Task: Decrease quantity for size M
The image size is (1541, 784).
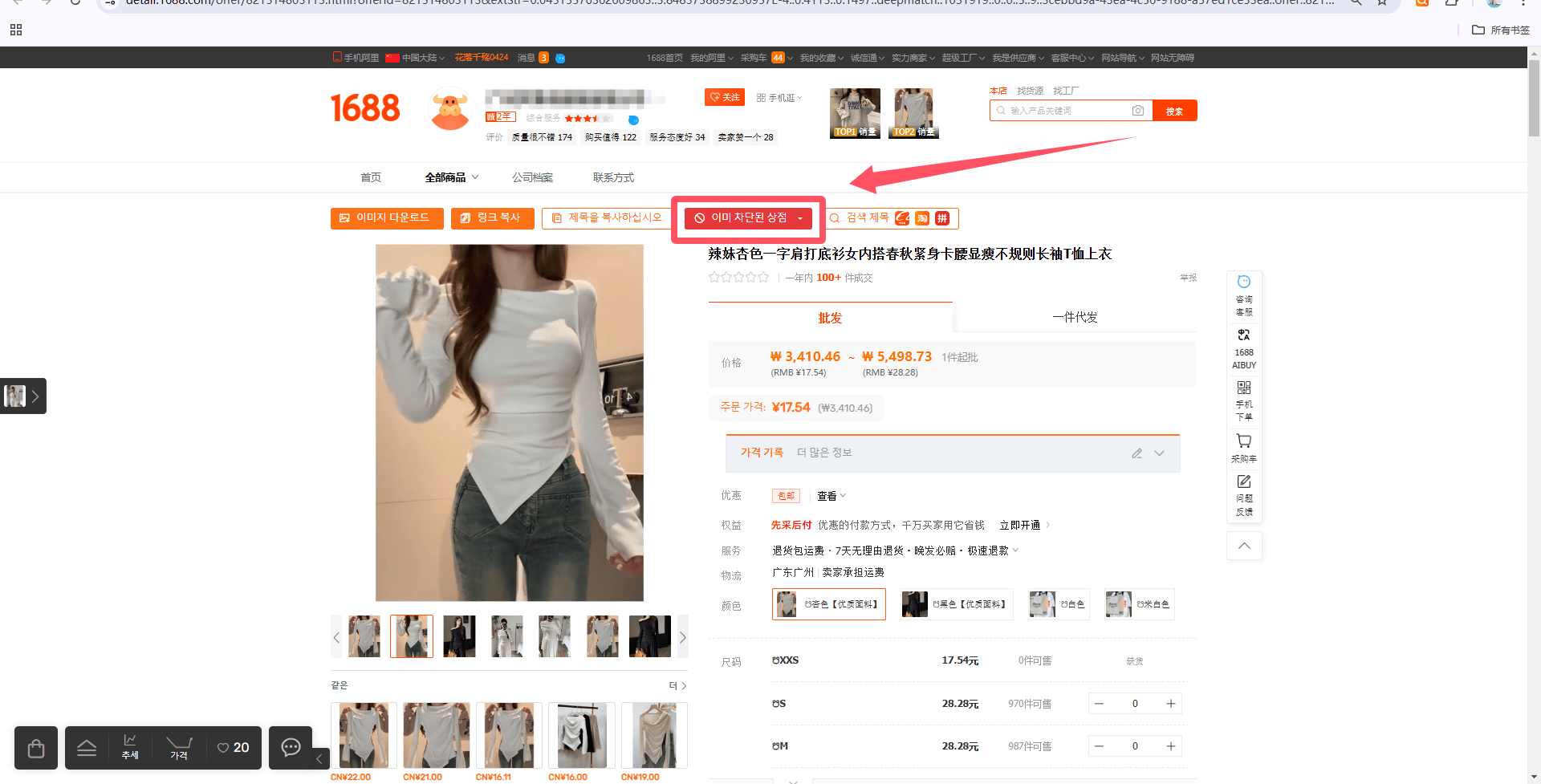Action: 1099,746
